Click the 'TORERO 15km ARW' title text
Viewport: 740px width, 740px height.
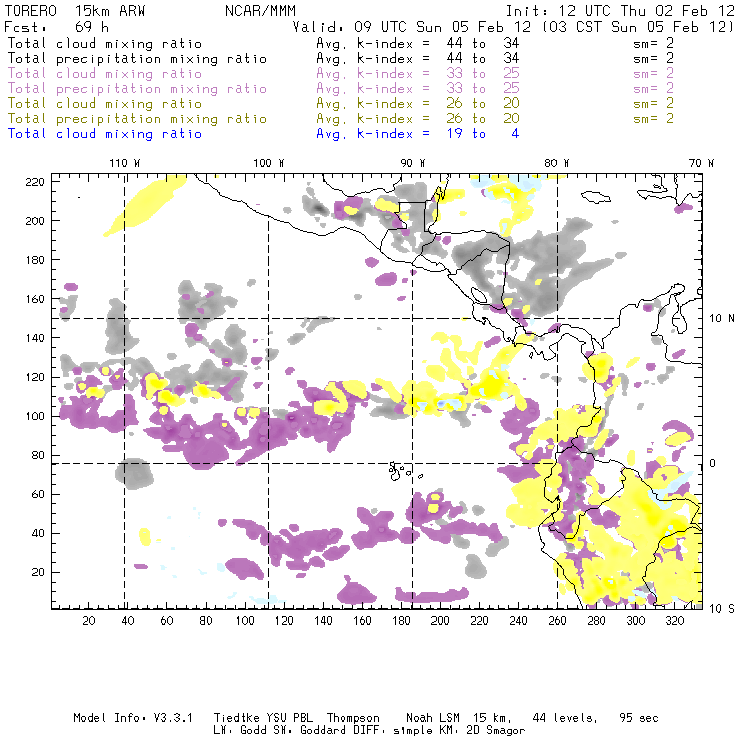point(75,11)
